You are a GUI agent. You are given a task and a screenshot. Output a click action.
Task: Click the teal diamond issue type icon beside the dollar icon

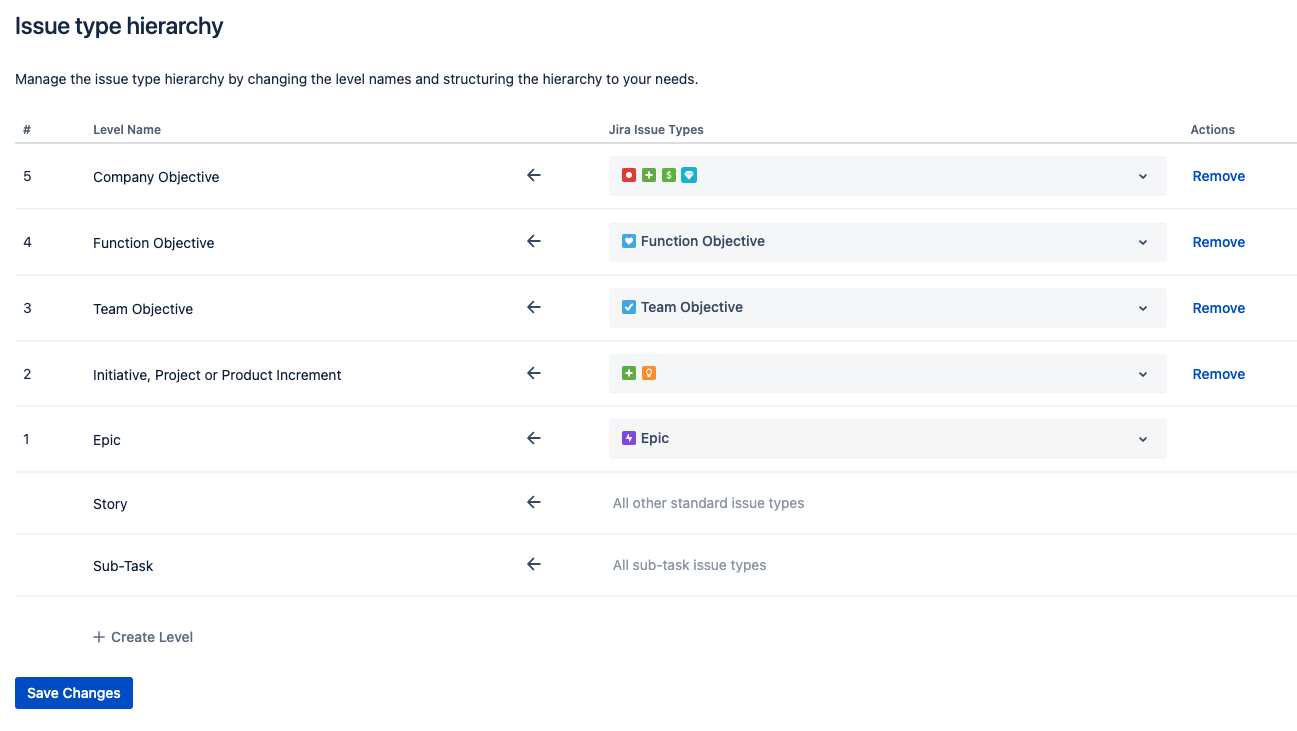(x=688, y=175)
